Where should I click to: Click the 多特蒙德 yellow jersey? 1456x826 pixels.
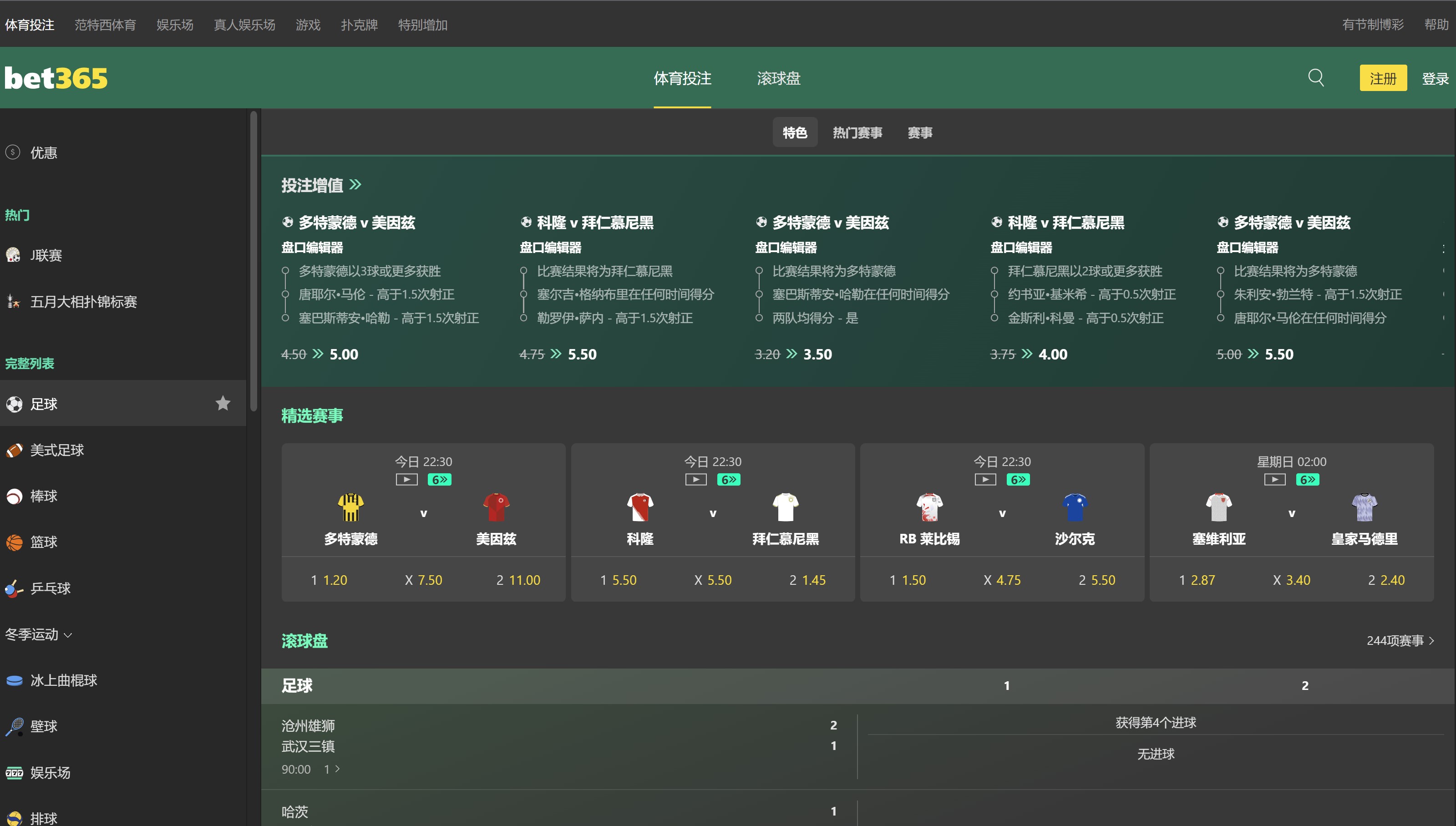point(350,507)
